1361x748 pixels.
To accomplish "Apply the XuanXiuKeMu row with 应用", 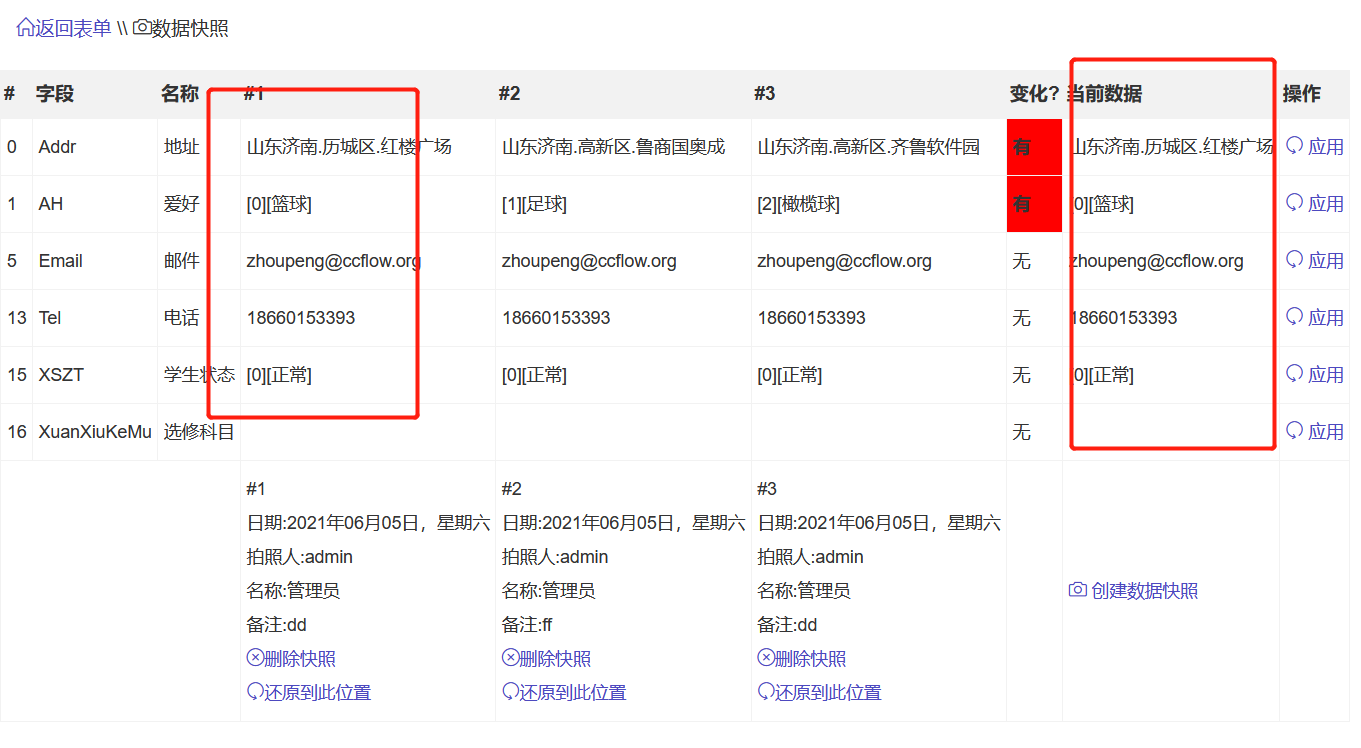I will [1326, 432].
